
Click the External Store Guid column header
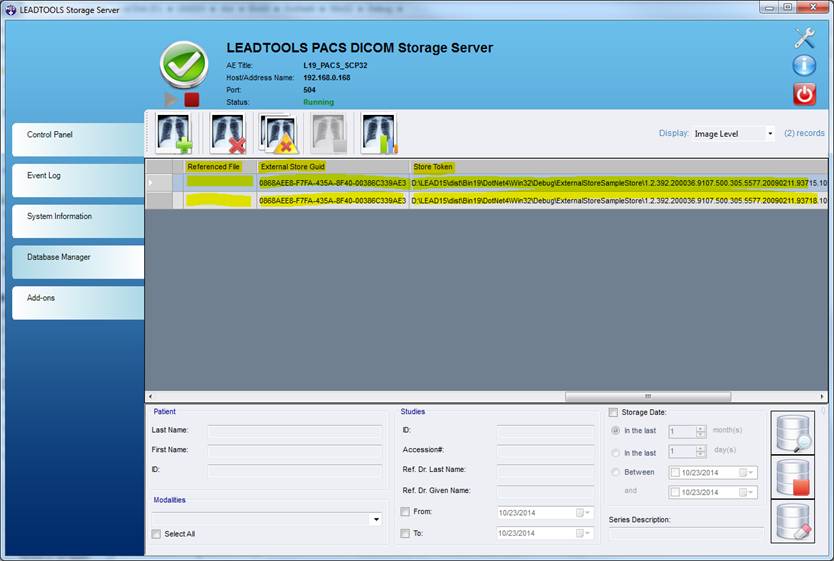[x=333, y=166]
